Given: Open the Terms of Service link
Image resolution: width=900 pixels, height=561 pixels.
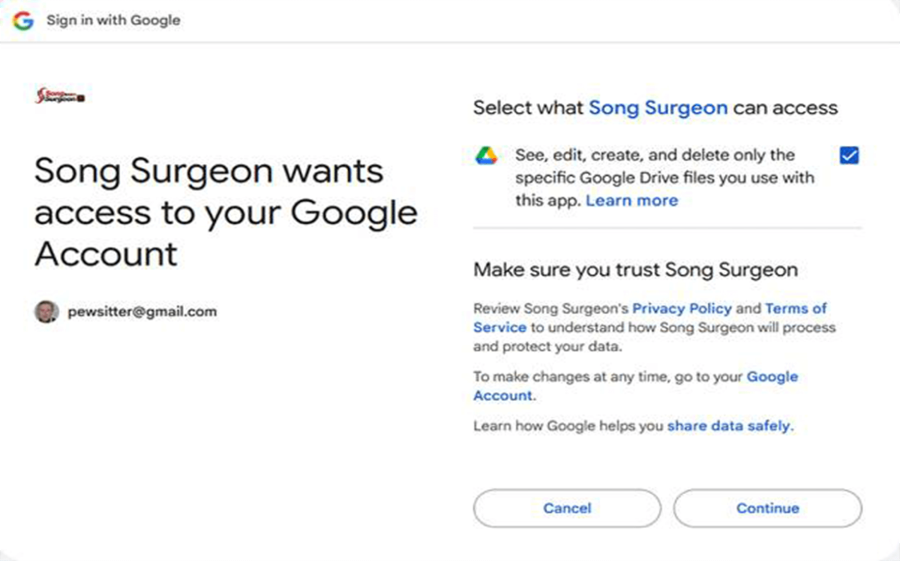Looking at the screenshot, I should coord(796,309).
